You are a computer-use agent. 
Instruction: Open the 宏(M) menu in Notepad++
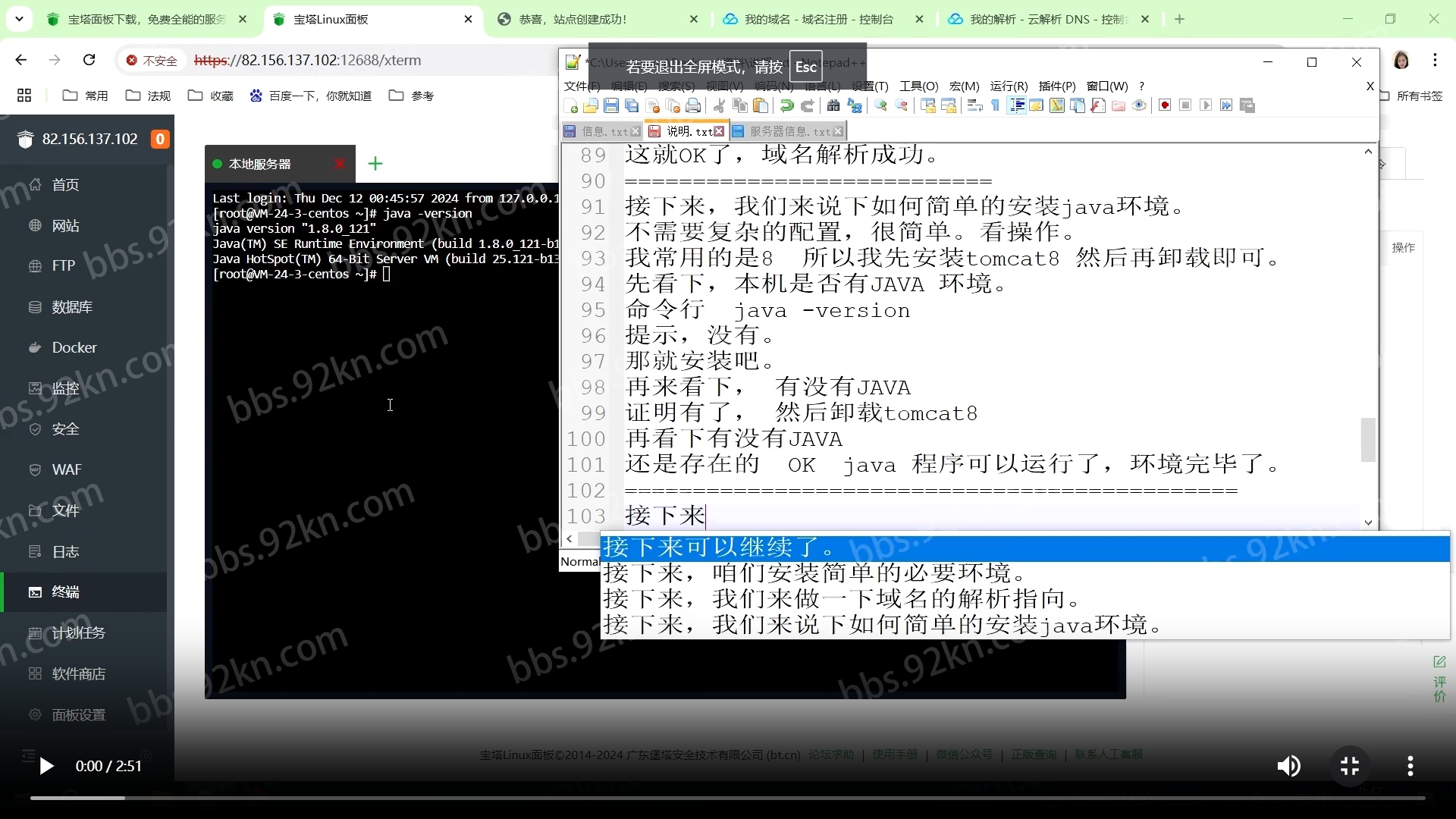(x=964, y=86)
